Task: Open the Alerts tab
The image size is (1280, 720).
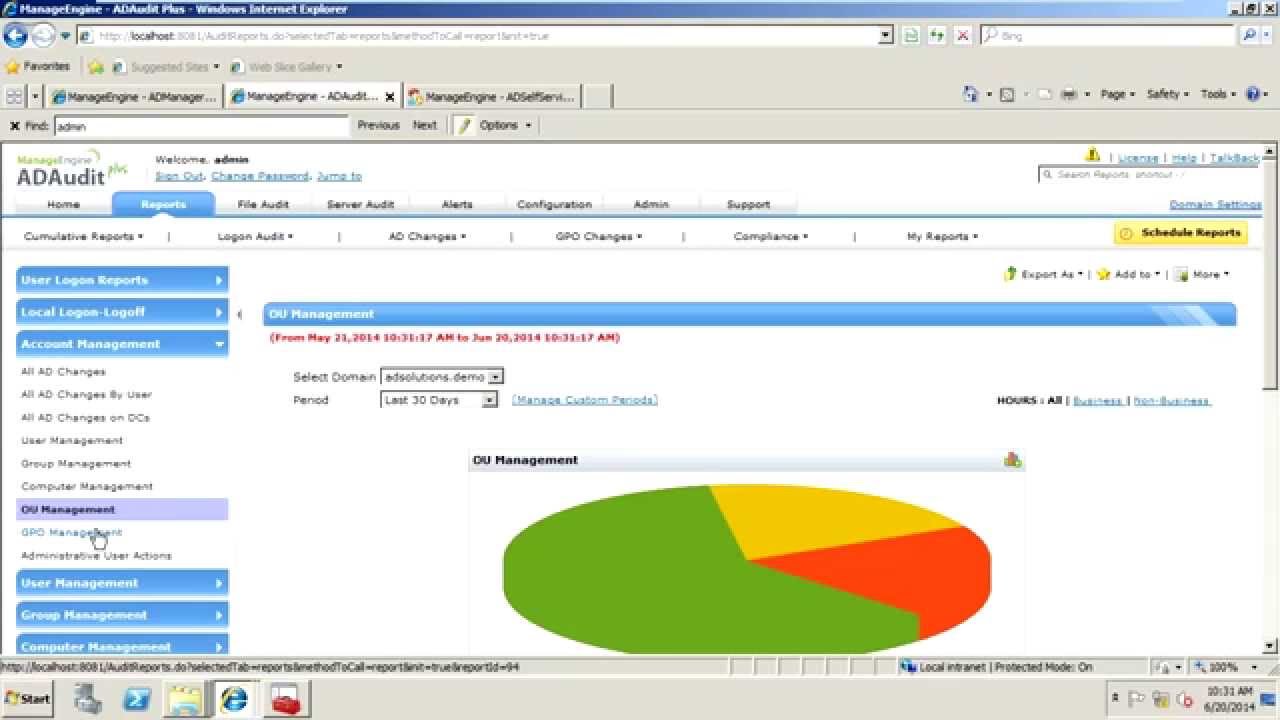Action: (x=457, y=204)
